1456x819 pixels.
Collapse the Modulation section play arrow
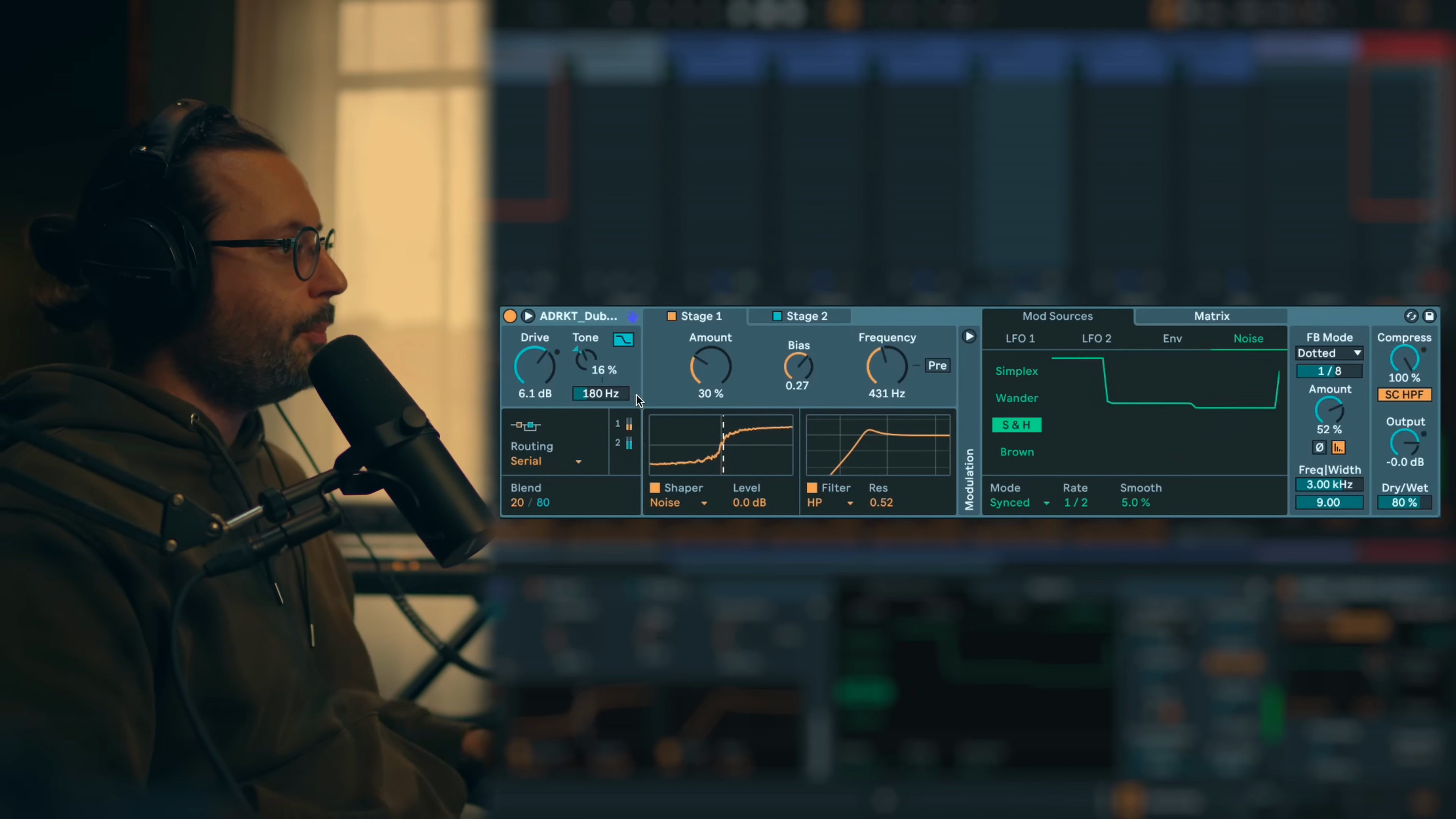coord(969,337)
